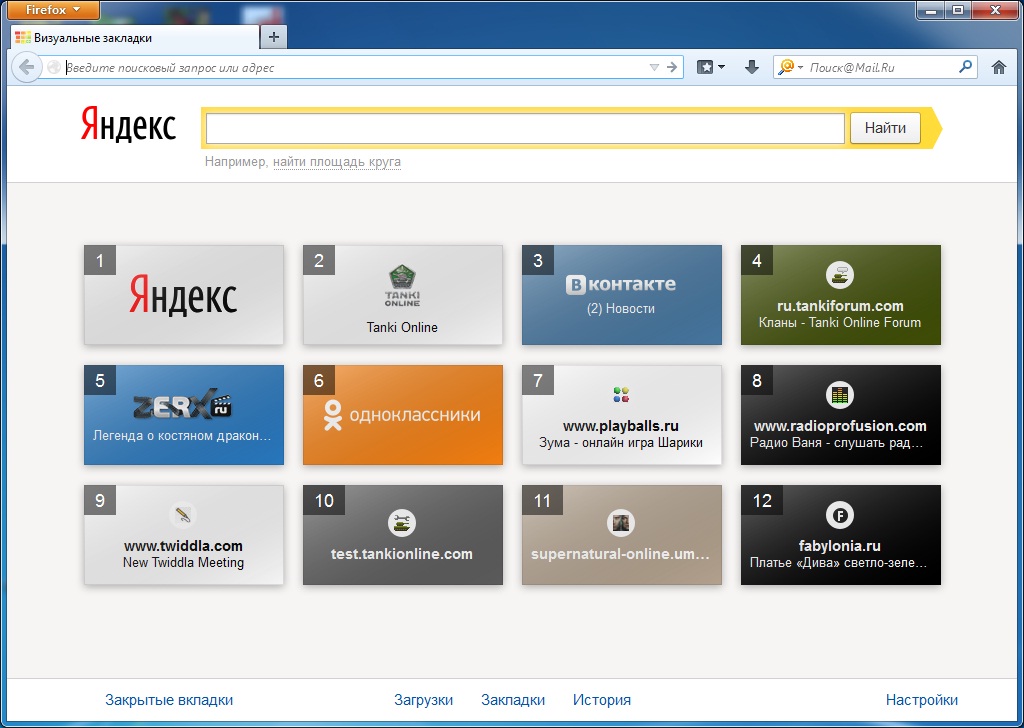This screenshot has width=1024, height=728.
Task: Open the www.twiddla.com bookmark tile
Action: pyautogui.click(x=184, y=535)
